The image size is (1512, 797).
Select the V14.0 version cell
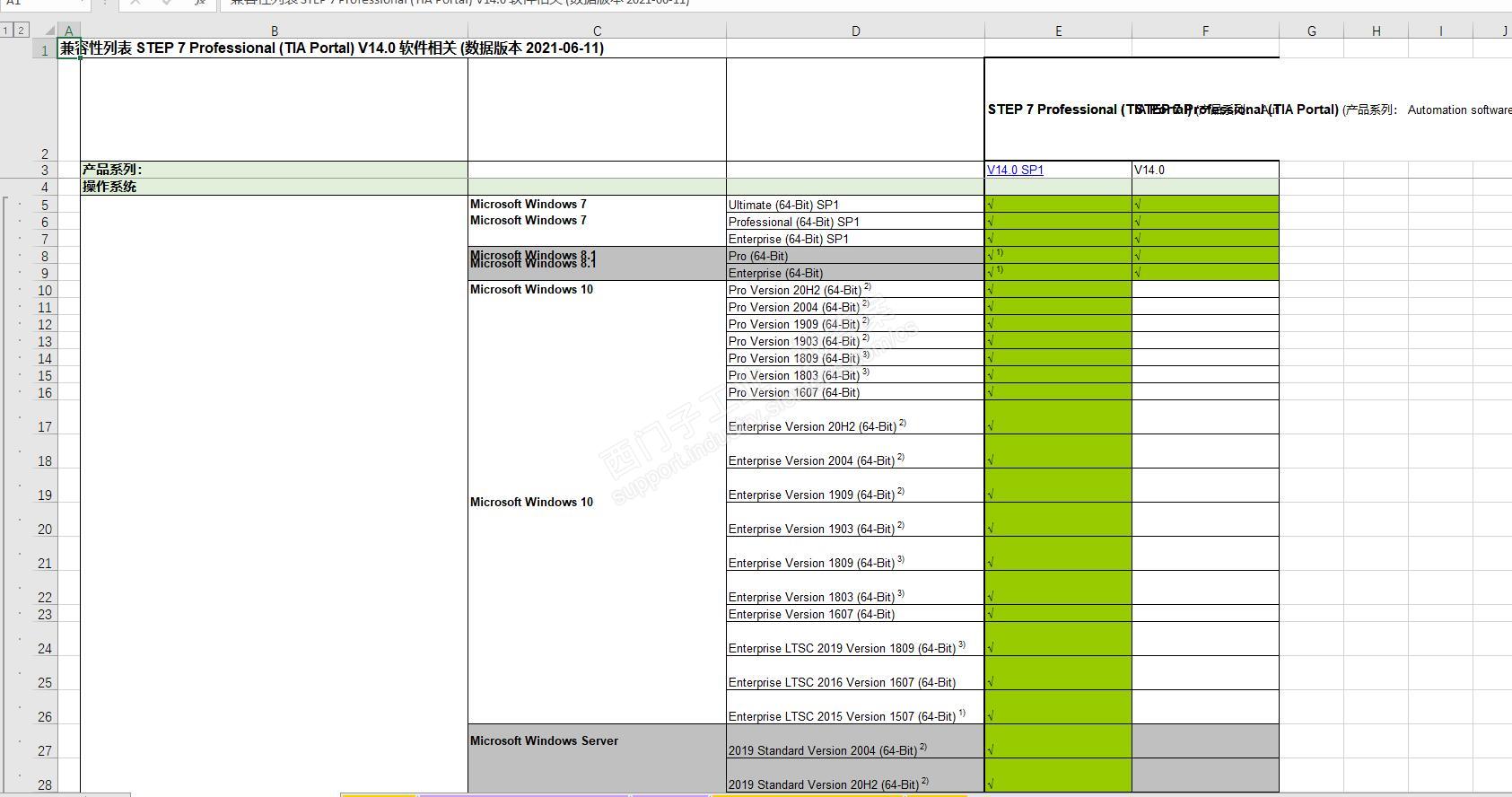tap(1205, 170)
